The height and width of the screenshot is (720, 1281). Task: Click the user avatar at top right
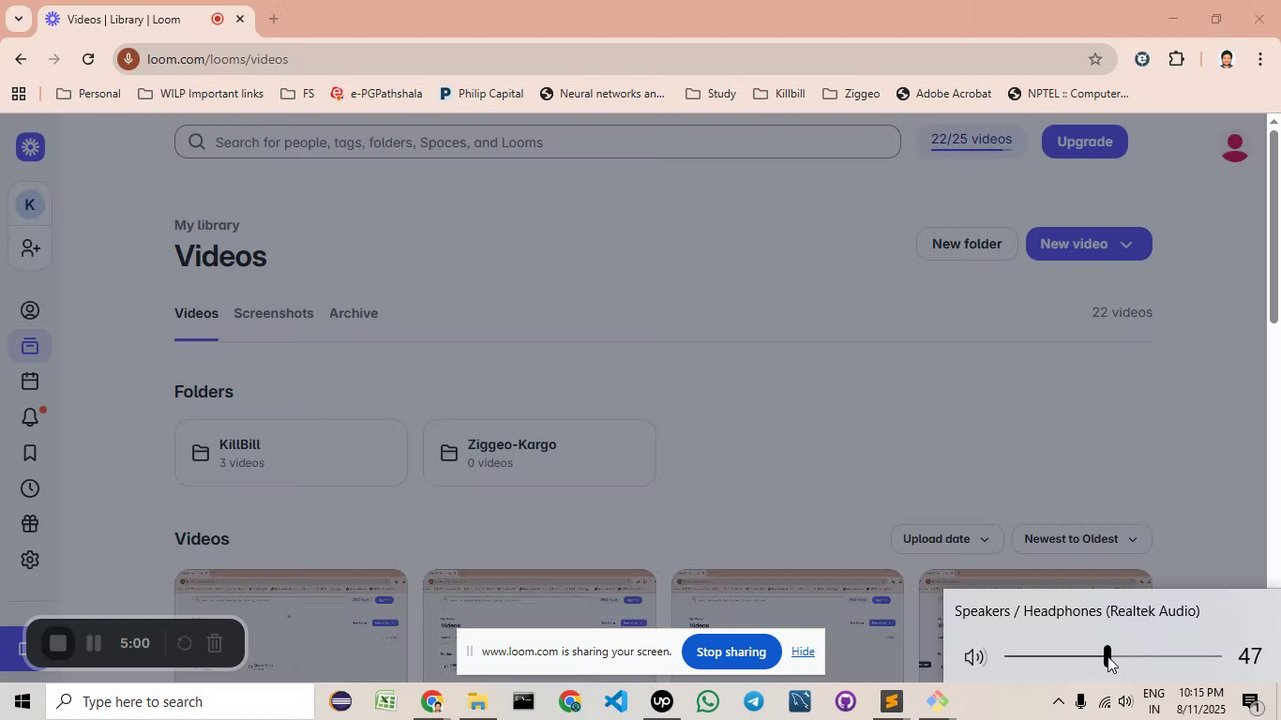click(1235, 147)
